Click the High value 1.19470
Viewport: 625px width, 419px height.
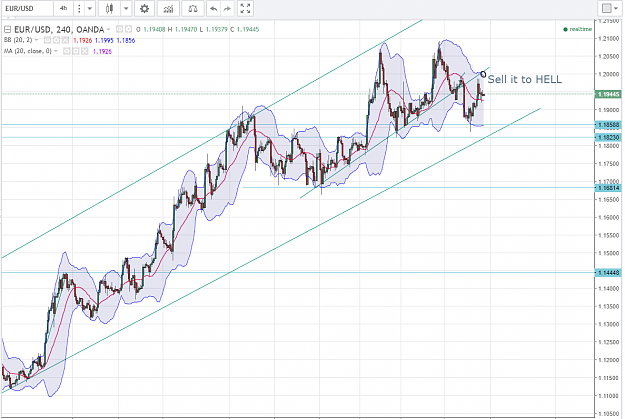pyautogui.click(x=186, y=30)
